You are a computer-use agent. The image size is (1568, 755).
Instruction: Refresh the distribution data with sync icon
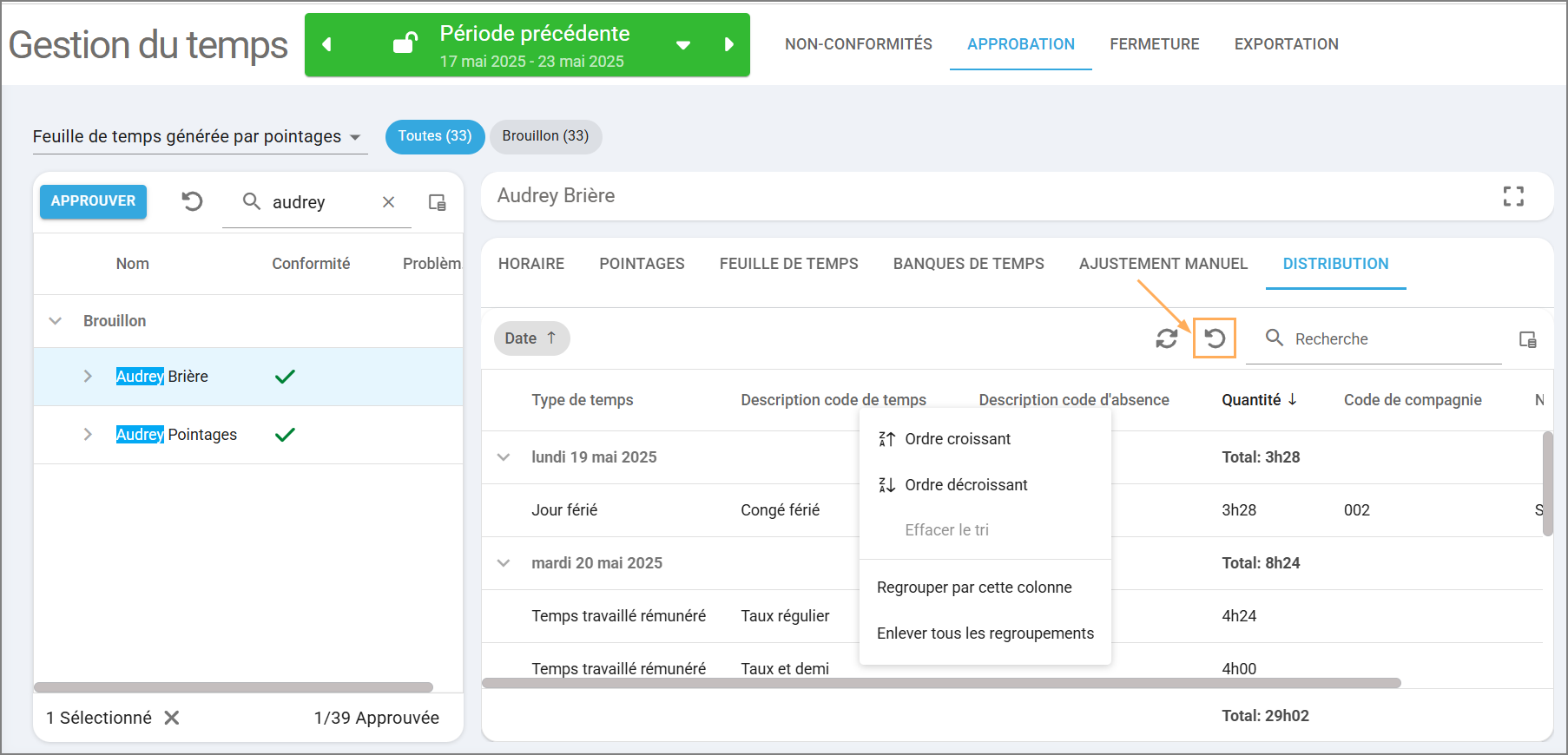click(x=1166, y=338)
